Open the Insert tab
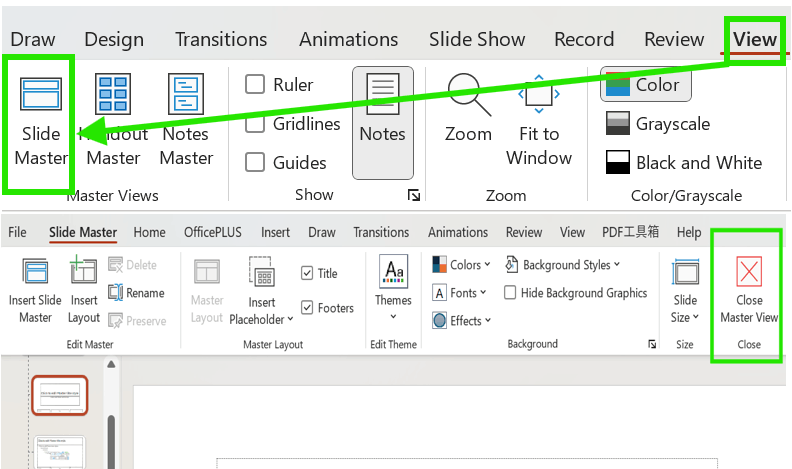 (275, 232)
